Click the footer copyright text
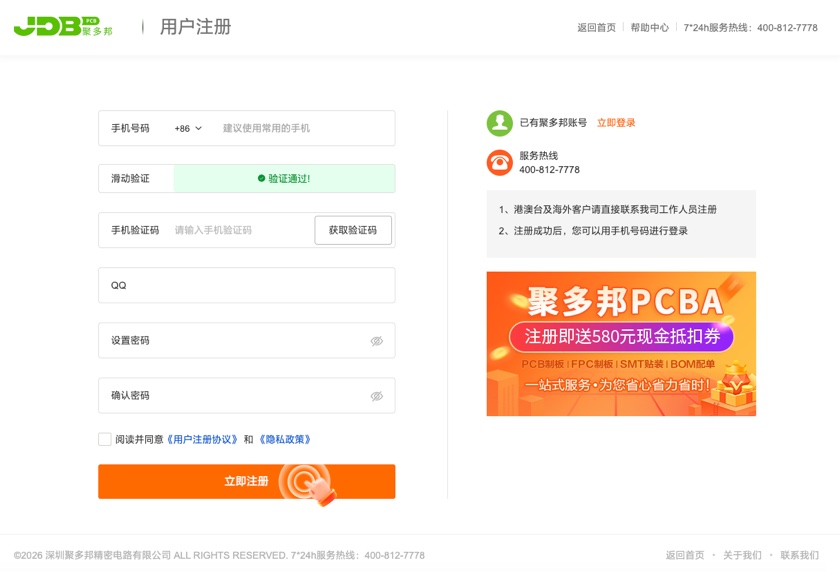The width and height of the screenshot is (840, 572). (219, 555)
